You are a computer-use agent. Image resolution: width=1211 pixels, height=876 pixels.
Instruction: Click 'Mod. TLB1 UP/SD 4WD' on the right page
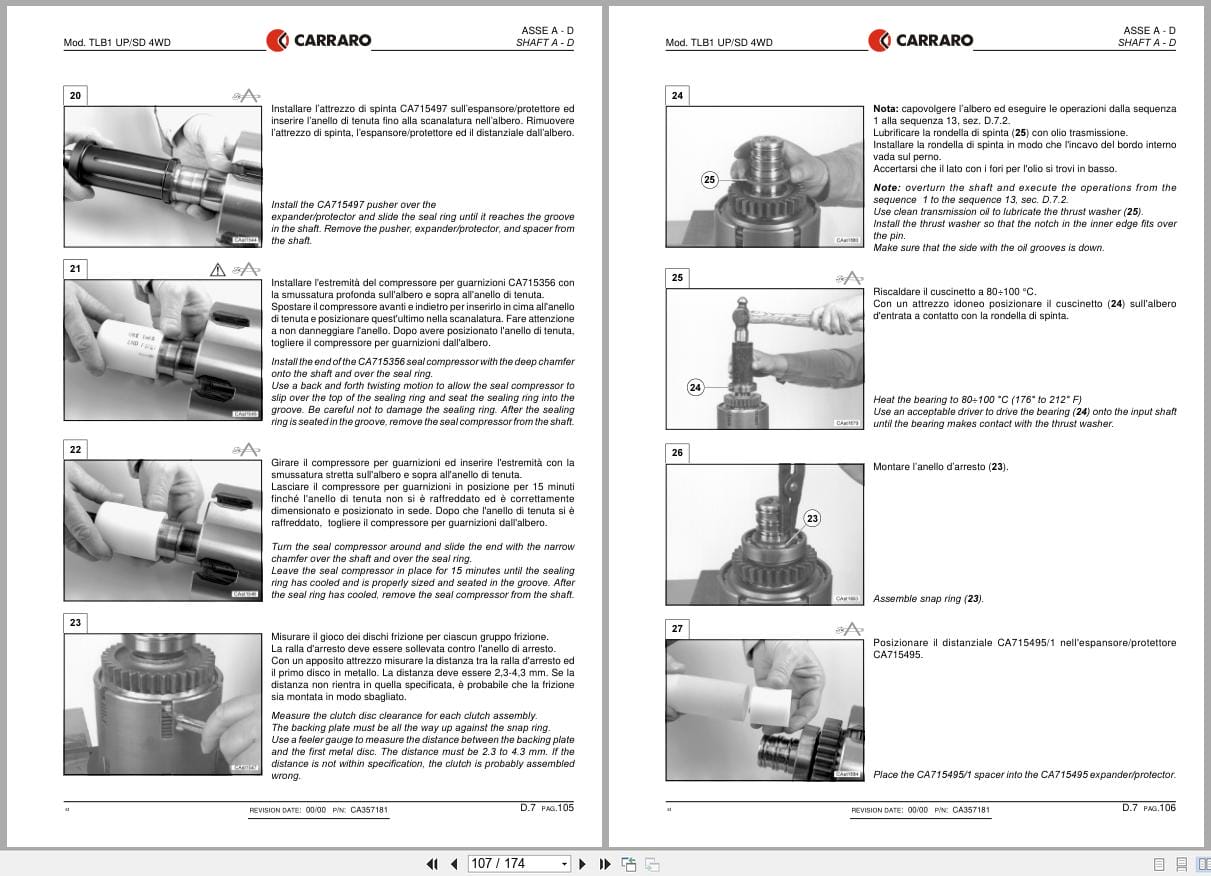coord(719,43)
